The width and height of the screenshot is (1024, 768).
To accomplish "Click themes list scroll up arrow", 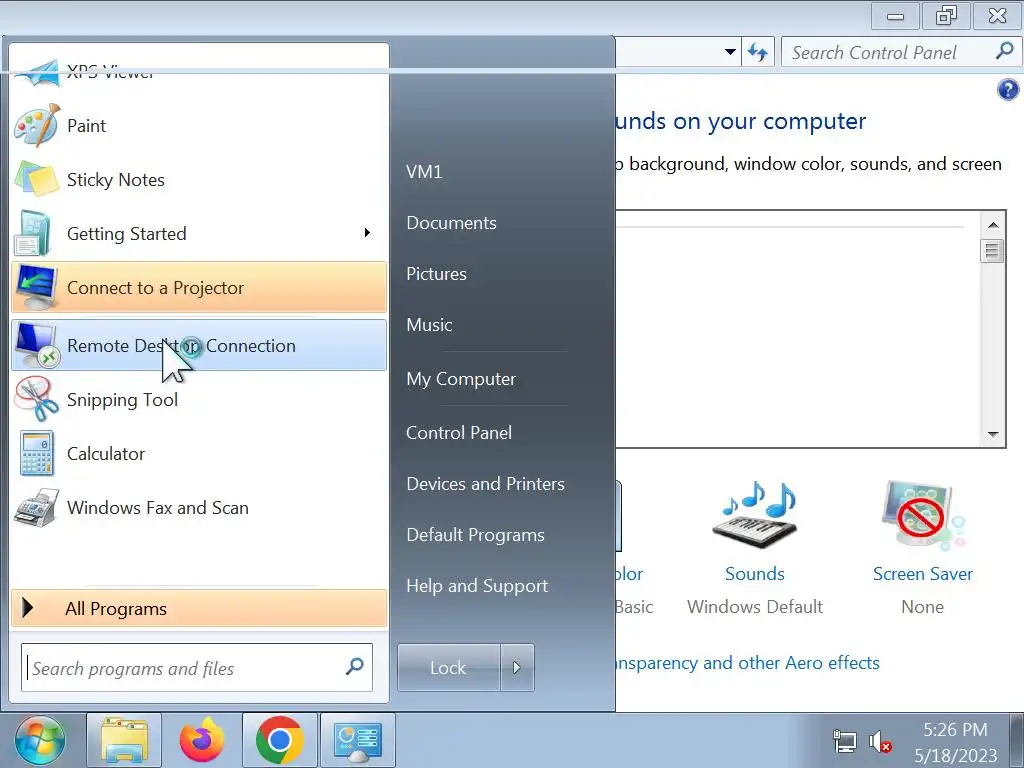I will [993, 225].
